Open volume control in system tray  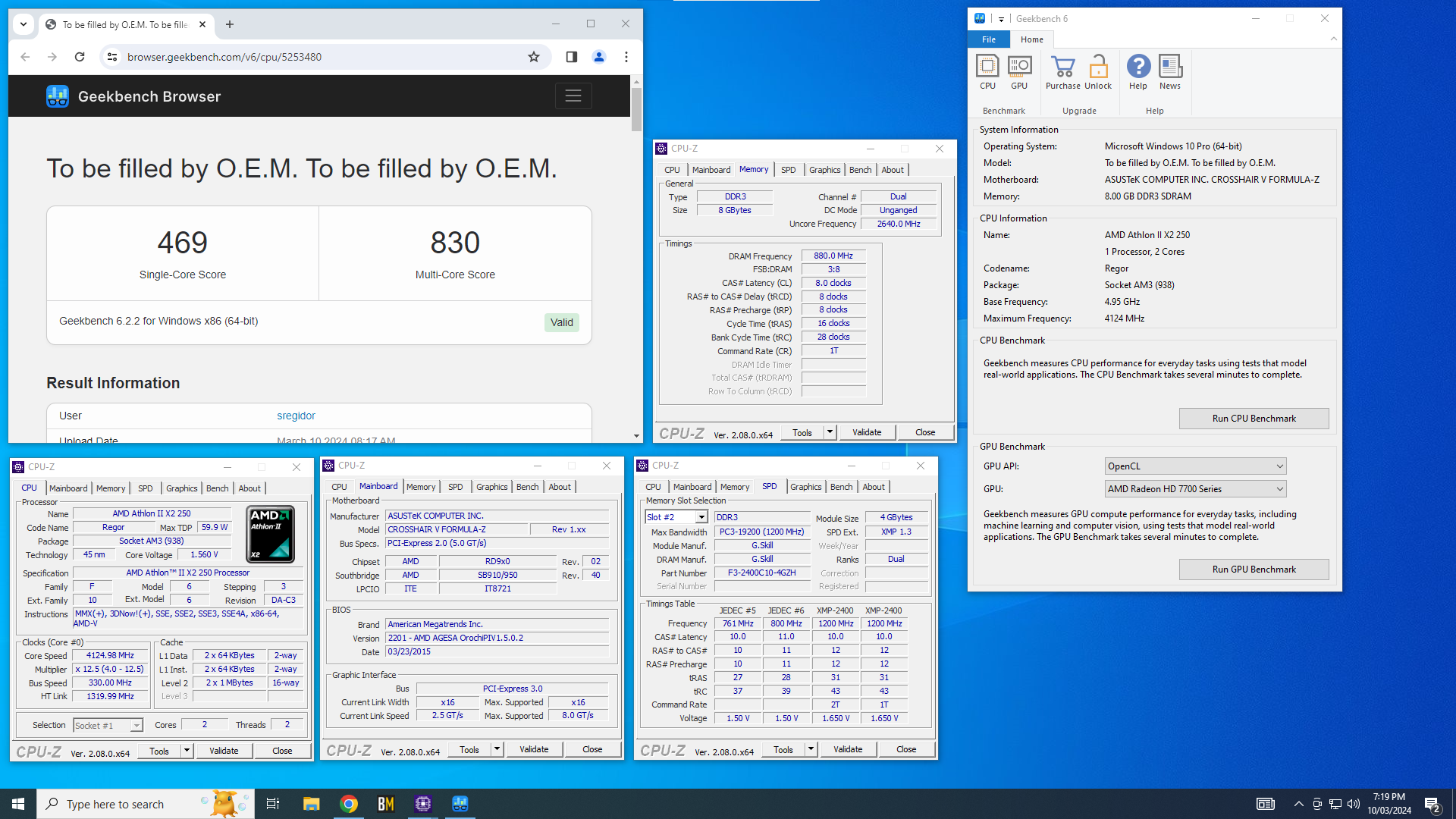[x=1354, y=804]
